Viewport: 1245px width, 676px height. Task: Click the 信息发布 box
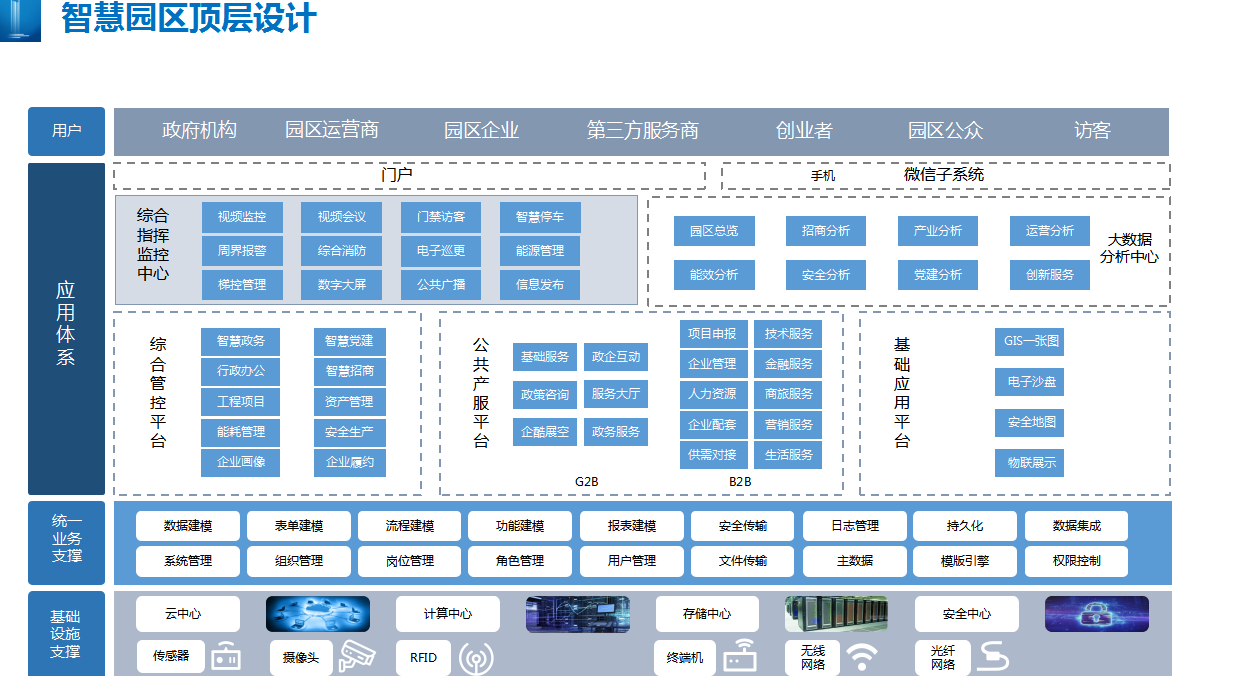coord(540,285)
